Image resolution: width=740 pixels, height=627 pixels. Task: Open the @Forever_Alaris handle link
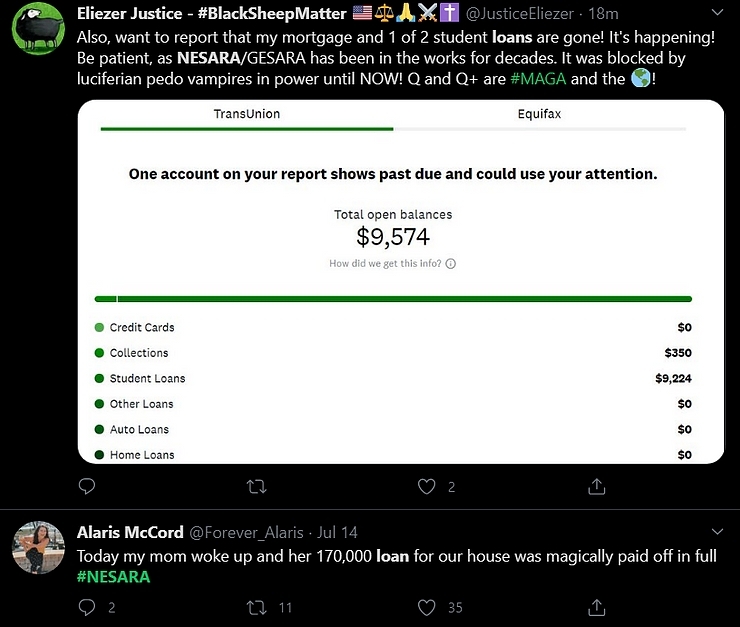pos(246,533)
